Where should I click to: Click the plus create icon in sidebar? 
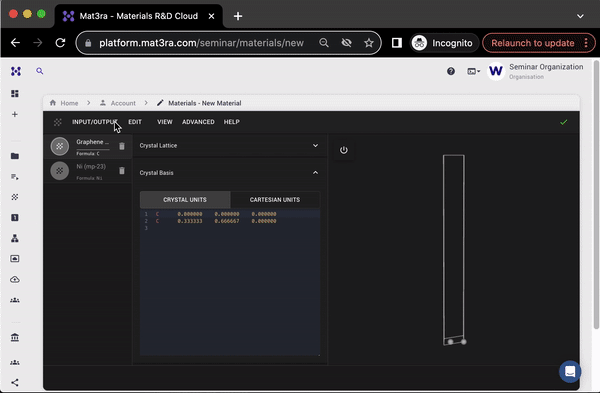pos(15,114)
